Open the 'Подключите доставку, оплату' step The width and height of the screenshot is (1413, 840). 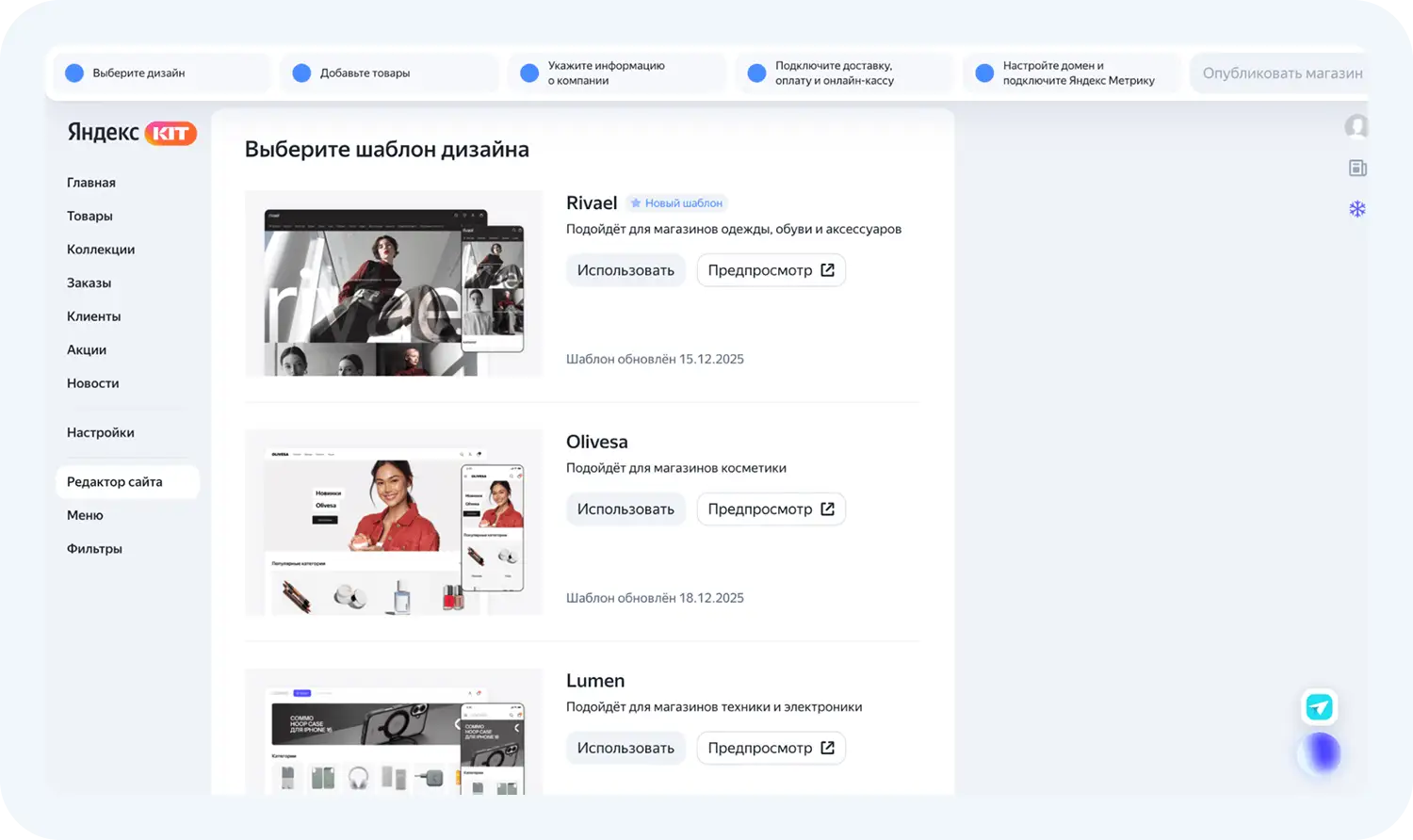pyautogui.click(x=834, y=73)
